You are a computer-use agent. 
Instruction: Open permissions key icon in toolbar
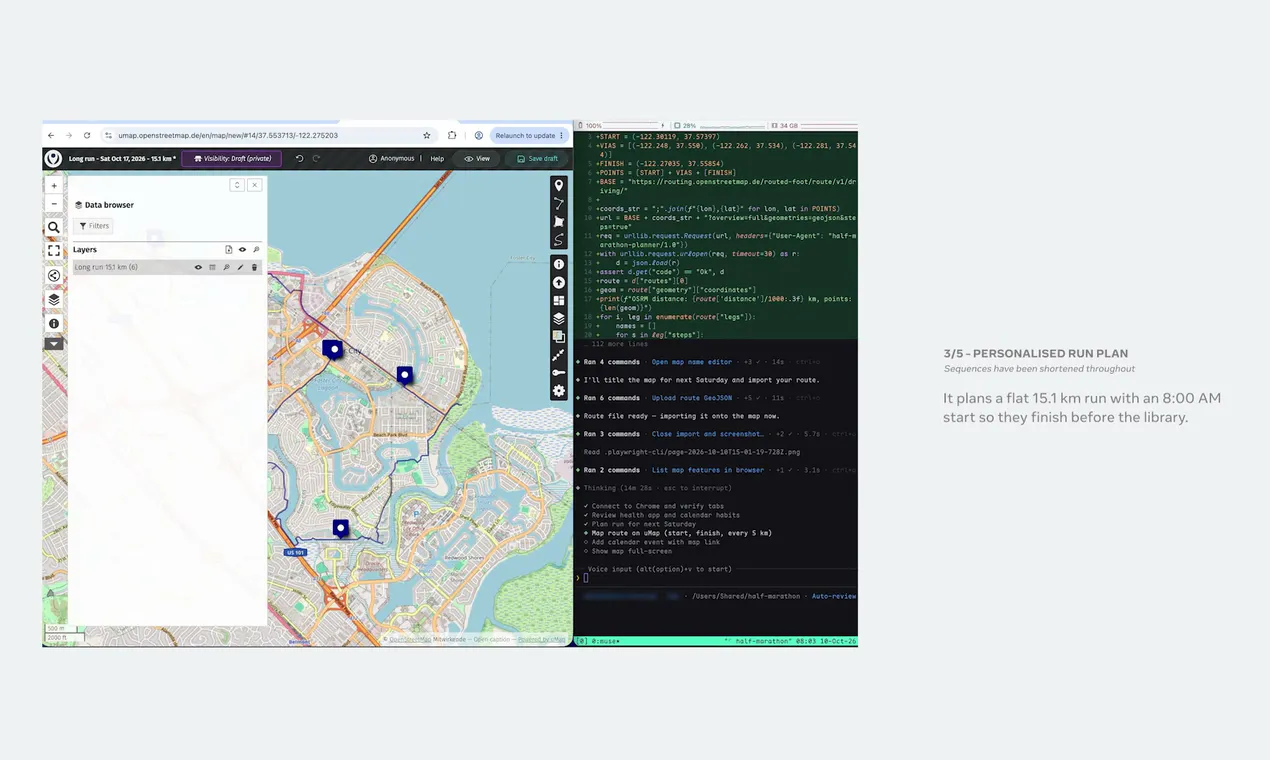point(559,373)
